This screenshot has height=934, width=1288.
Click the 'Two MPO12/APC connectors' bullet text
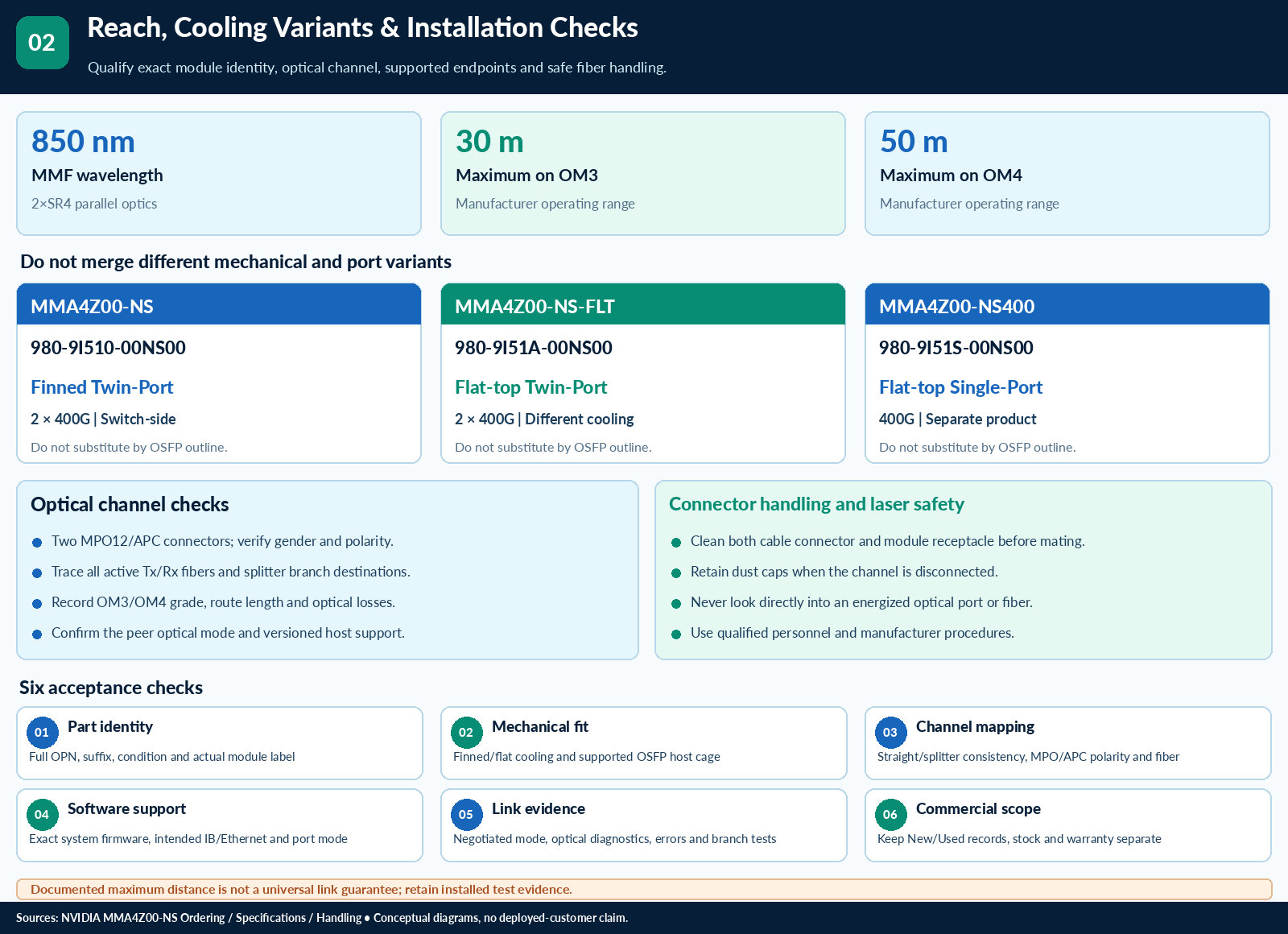pyautogui.click(x=222, y=541)
